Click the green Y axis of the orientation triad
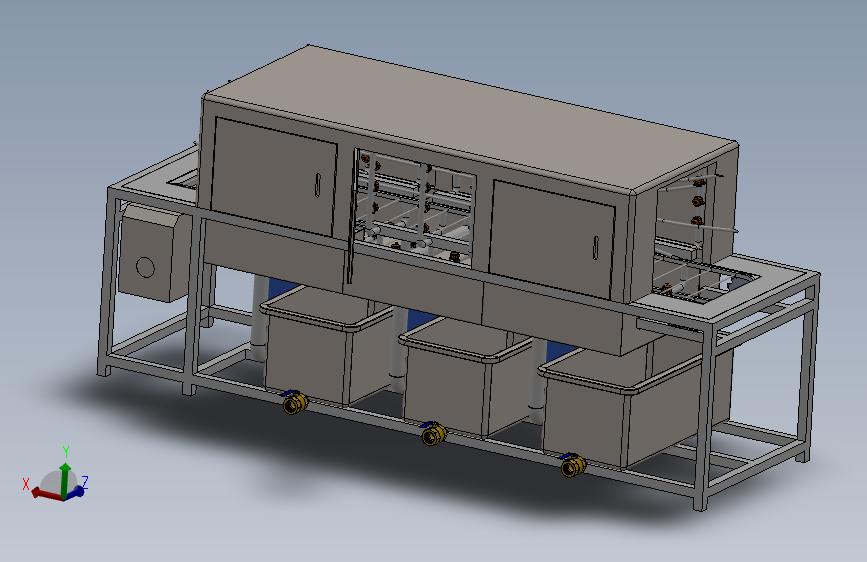This screenshot has width=867, height=562. 65,480
